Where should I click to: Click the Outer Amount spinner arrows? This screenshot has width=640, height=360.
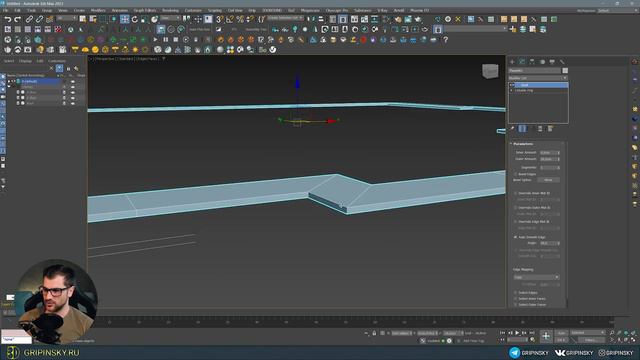[558, 159]
